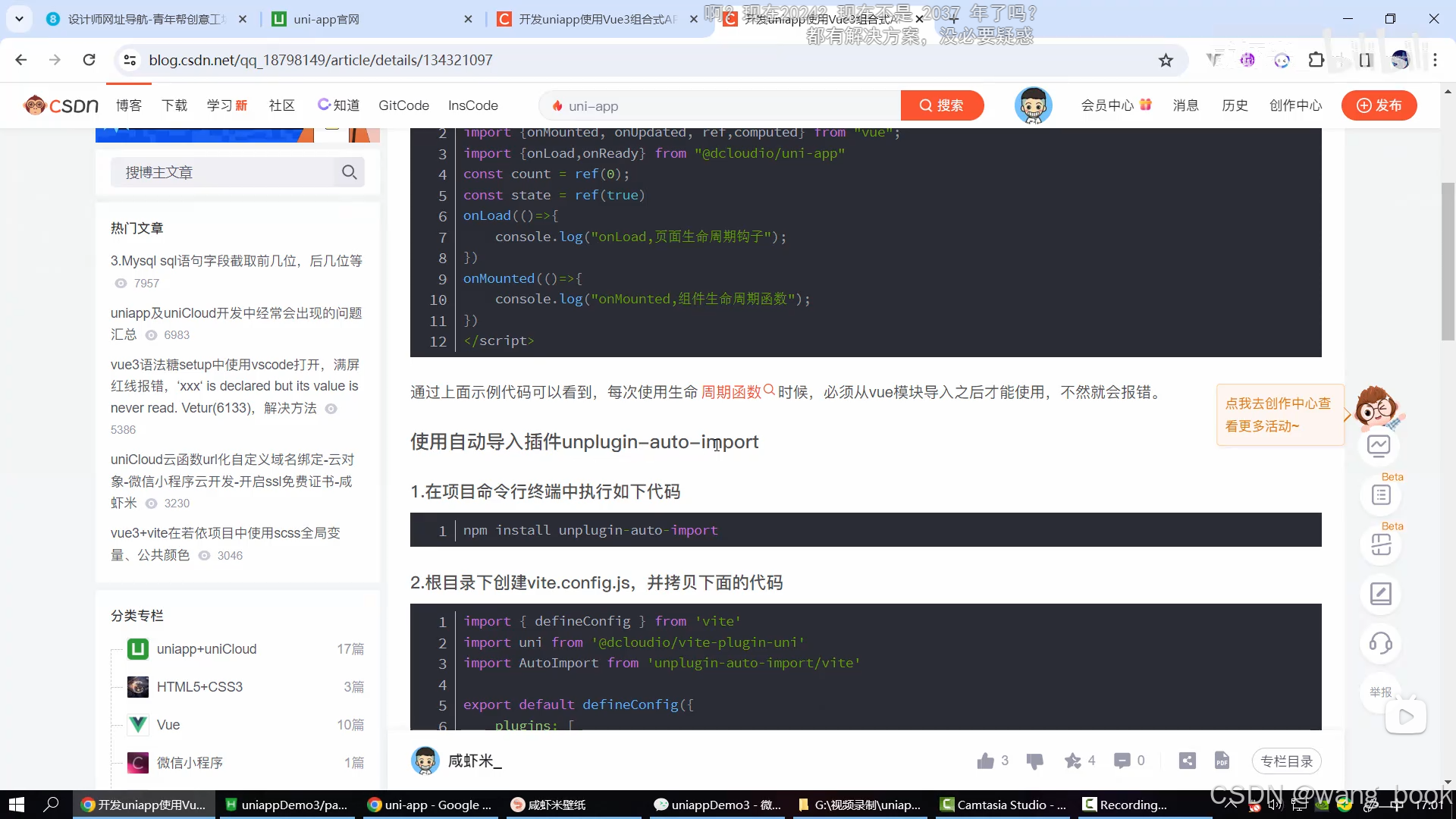Click the magnifier in the blog article search box

(x=349, y=172)
